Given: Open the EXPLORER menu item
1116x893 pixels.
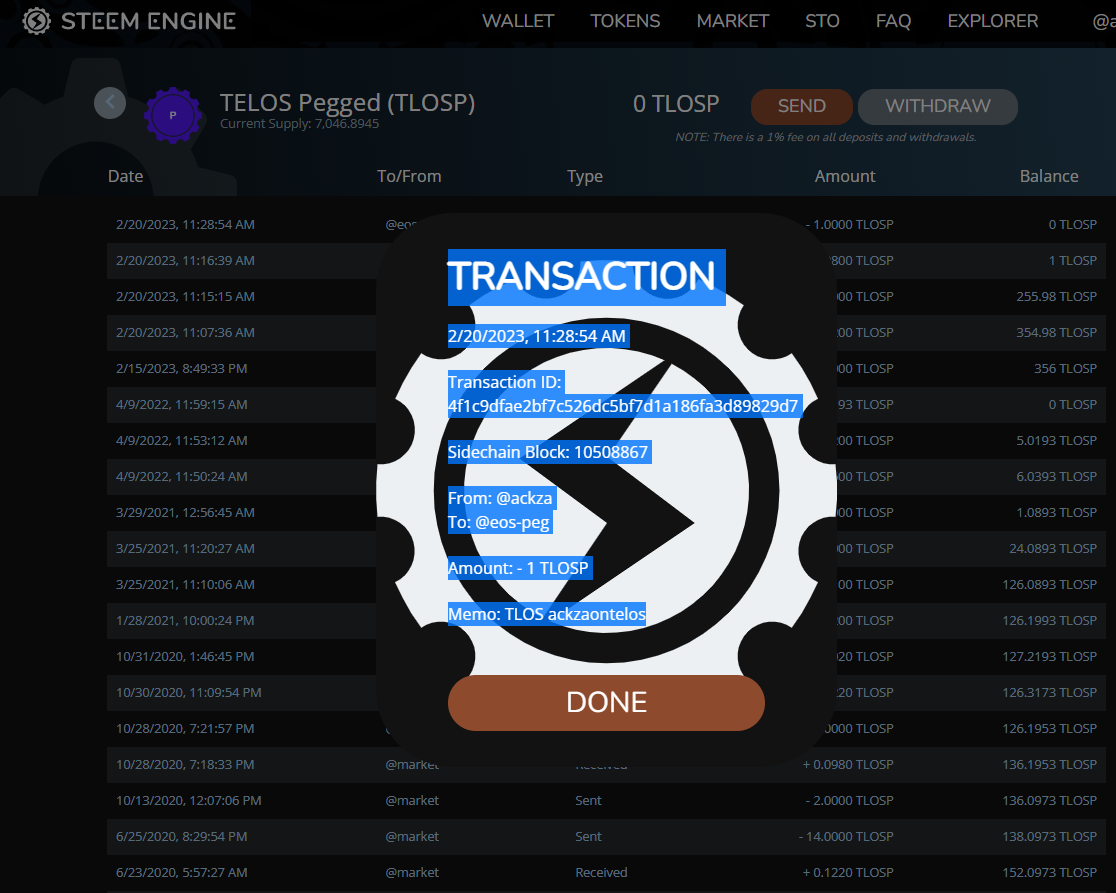Looking at the screenshot, I should pos(992,21).
